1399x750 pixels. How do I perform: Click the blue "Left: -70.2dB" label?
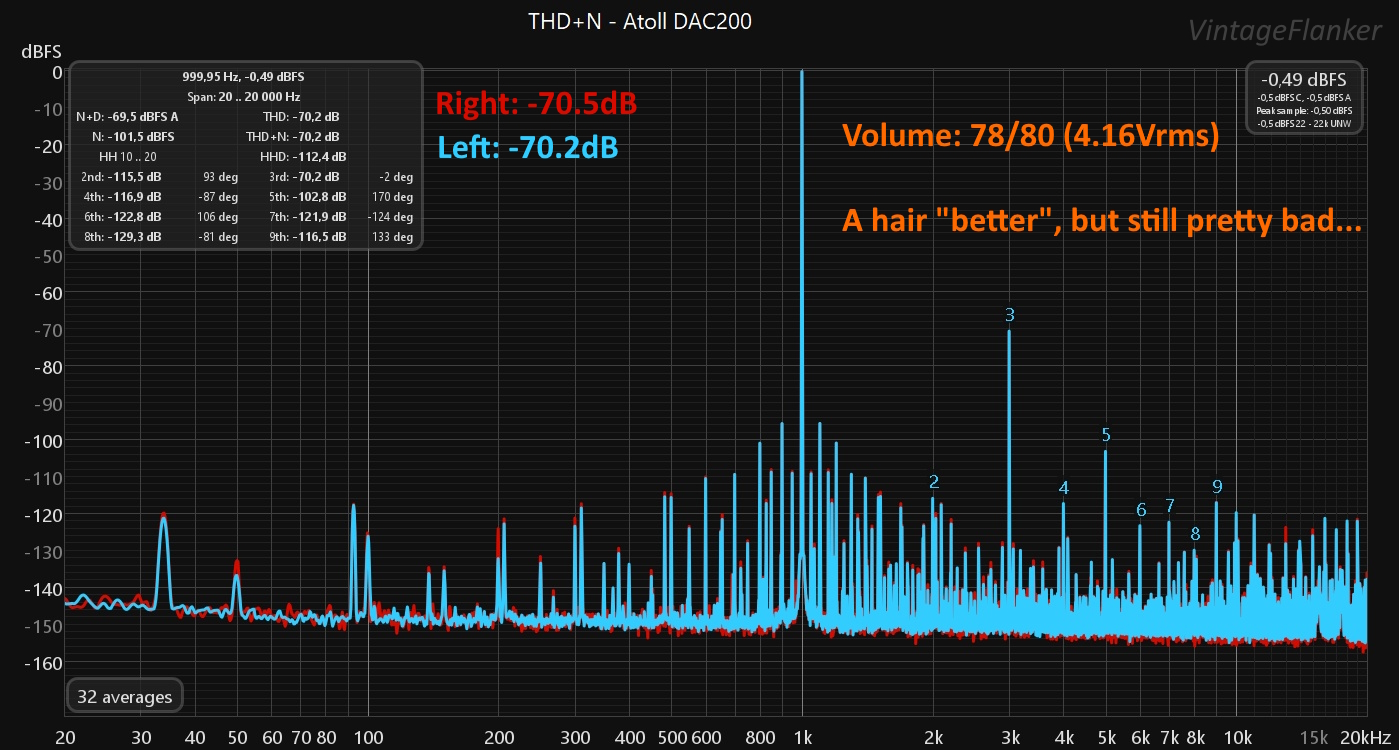(528, 148)
